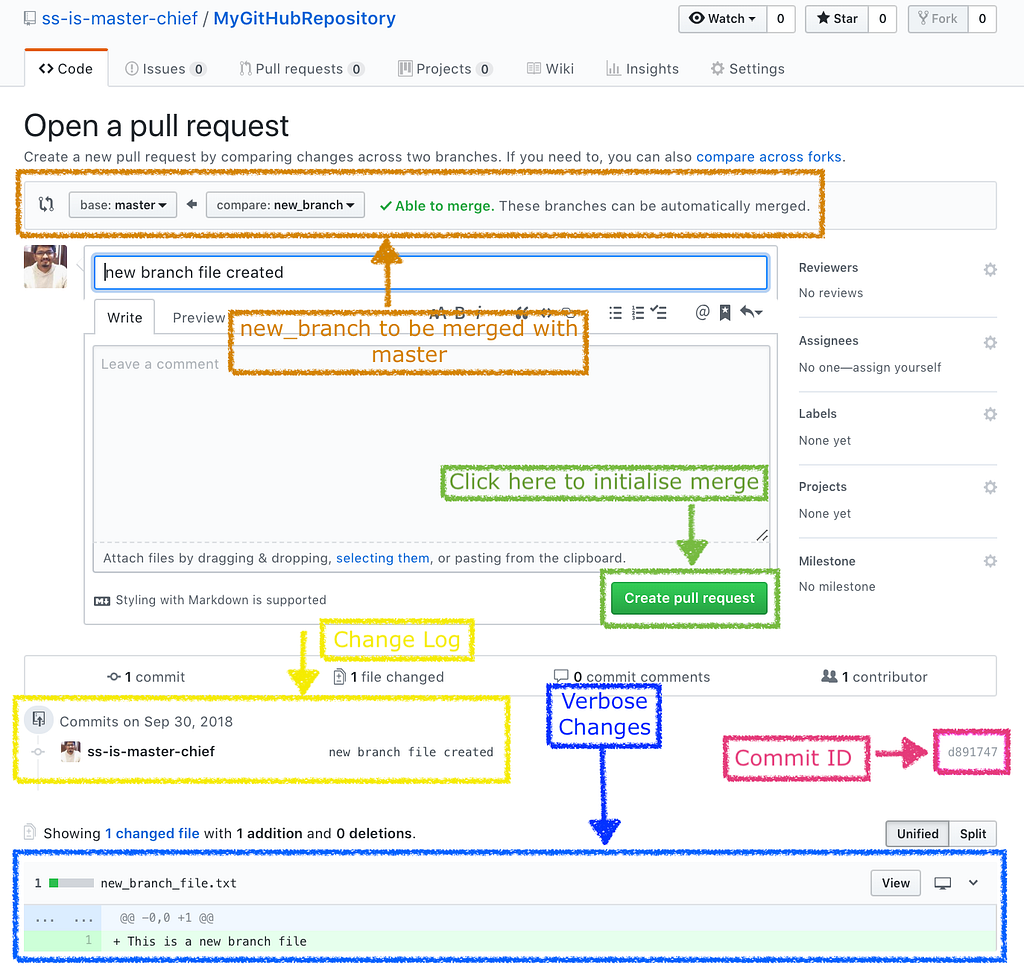Click selecting them attach link
Screen dimensions: 1024x967
[383, 558]
